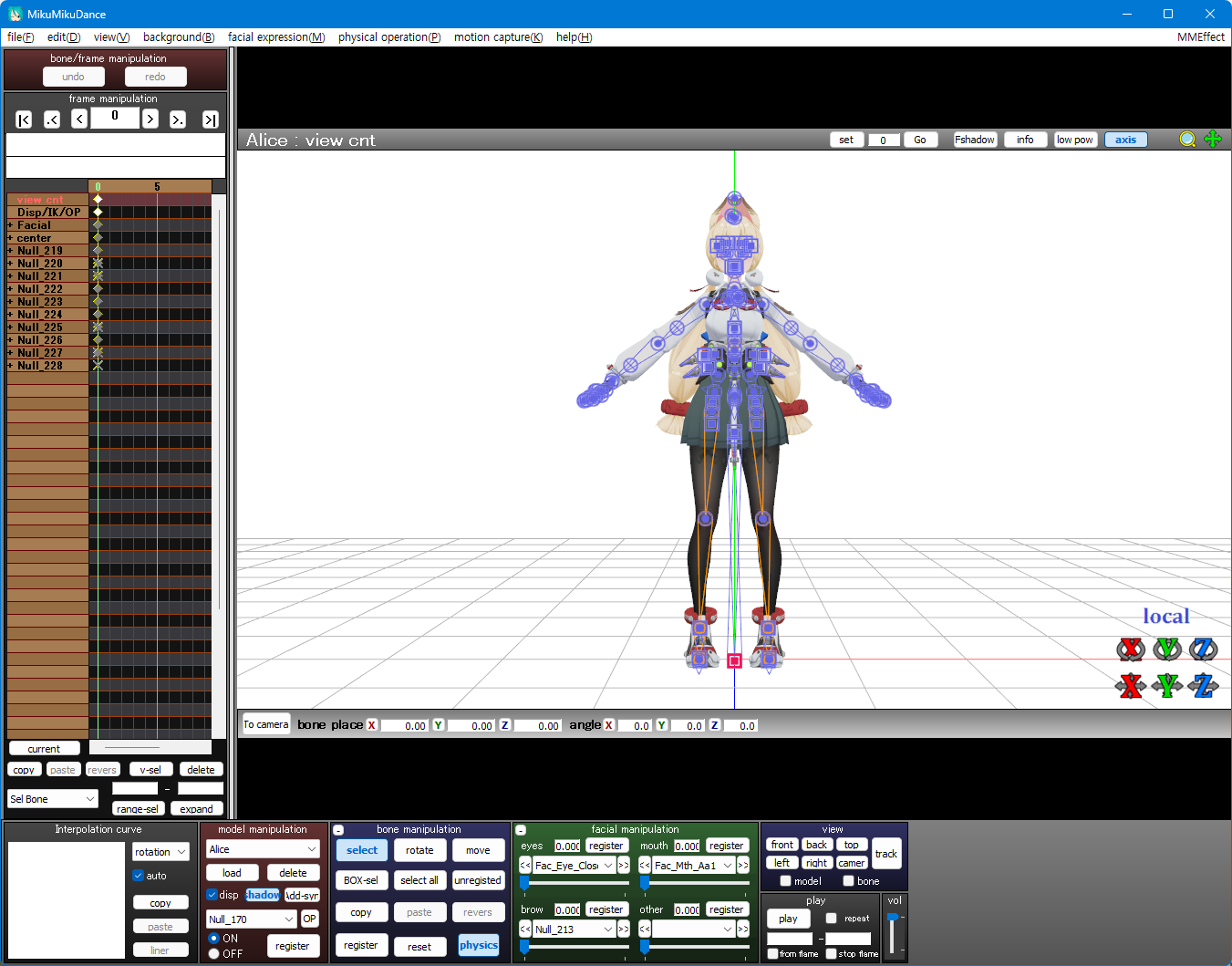Step back one frame arrow

tap(80, 119)
